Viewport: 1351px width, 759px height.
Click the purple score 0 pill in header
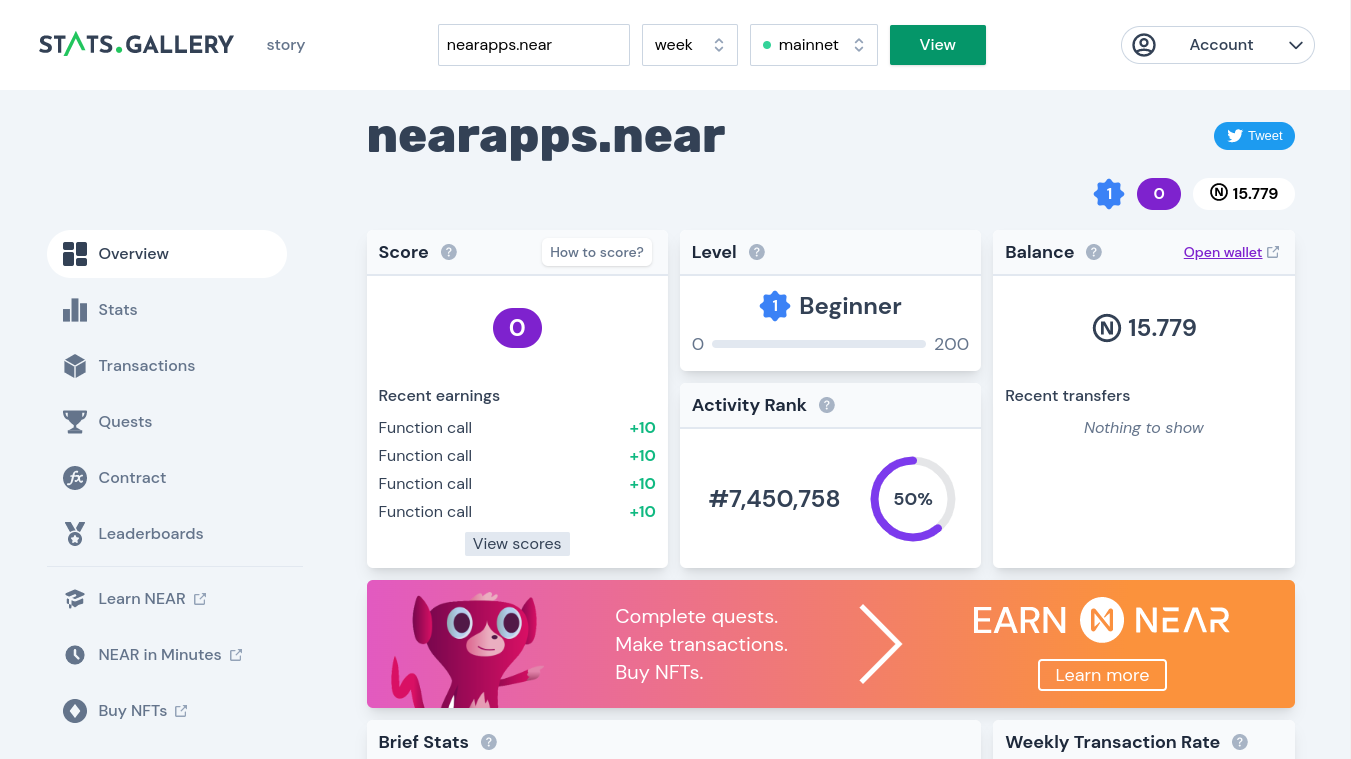click(x=1159, y=194)
